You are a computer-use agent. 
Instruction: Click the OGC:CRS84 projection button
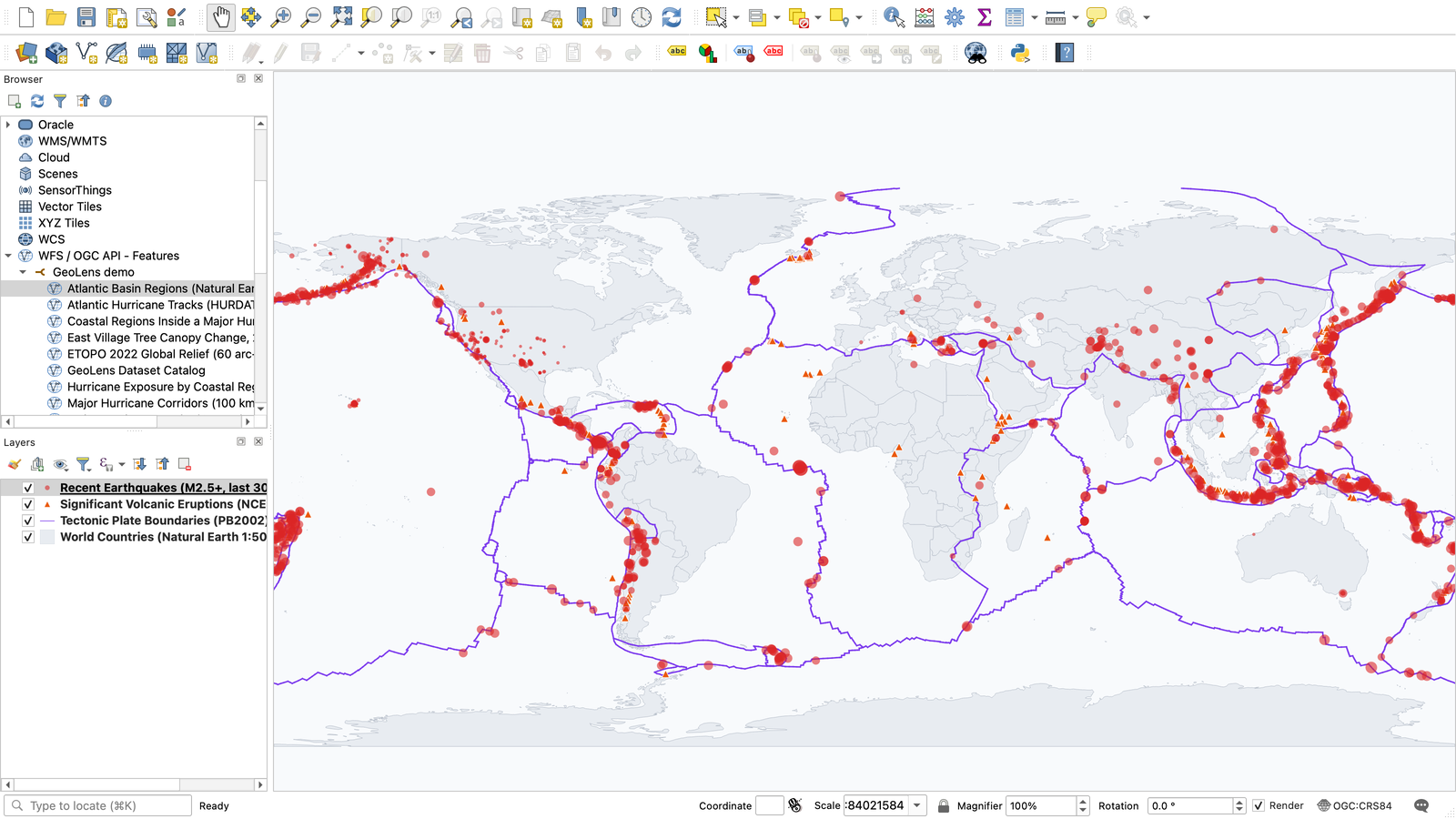click(1354, 805)
